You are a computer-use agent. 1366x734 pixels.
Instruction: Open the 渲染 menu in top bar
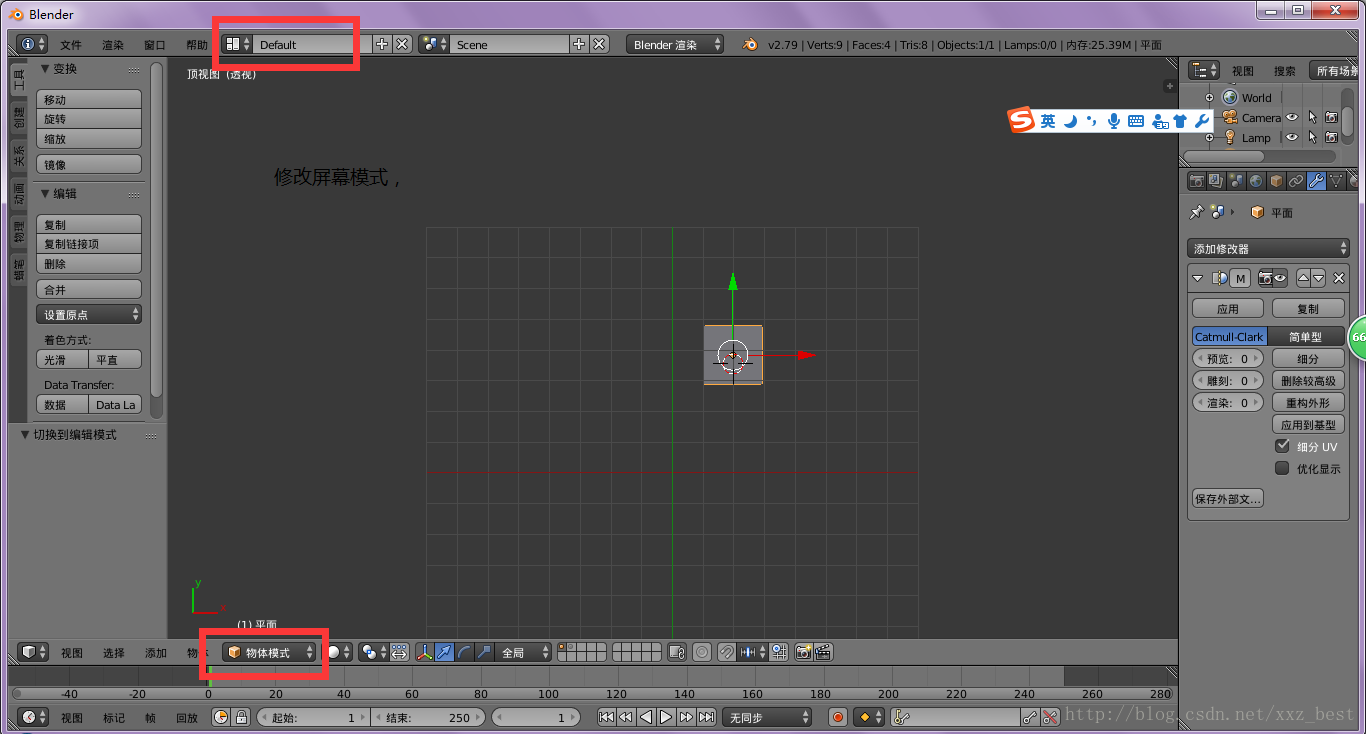point(112,45)
